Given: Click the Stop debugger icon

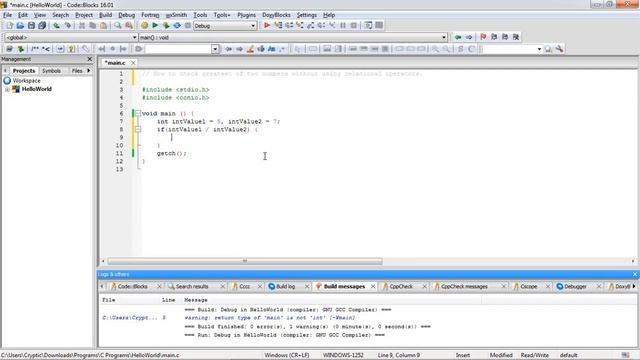Looking at the screenshot, I should (354, 25).
